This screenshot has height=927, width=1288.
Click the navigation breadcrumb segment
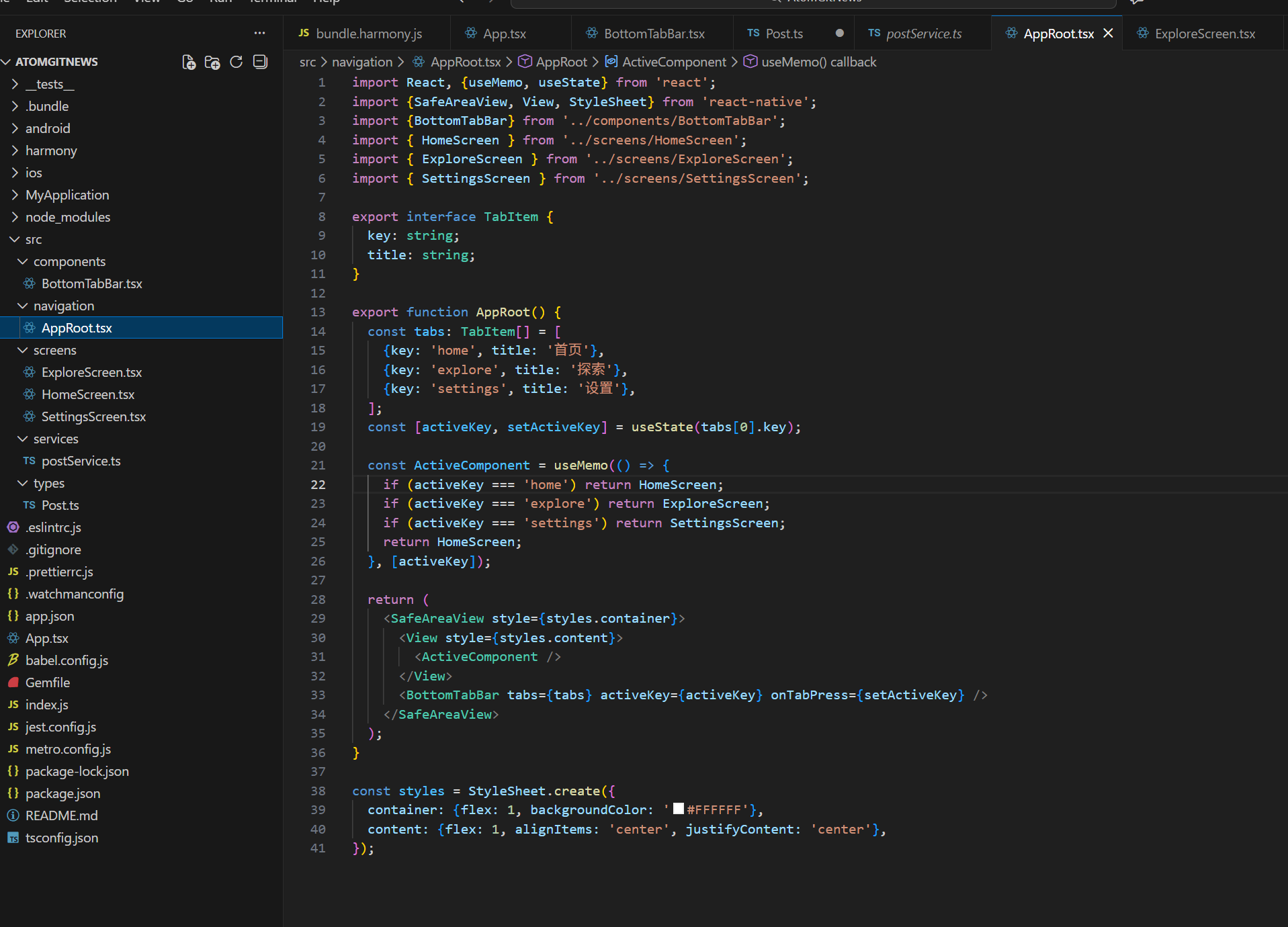pyautogui.click(x=362, y=62)
